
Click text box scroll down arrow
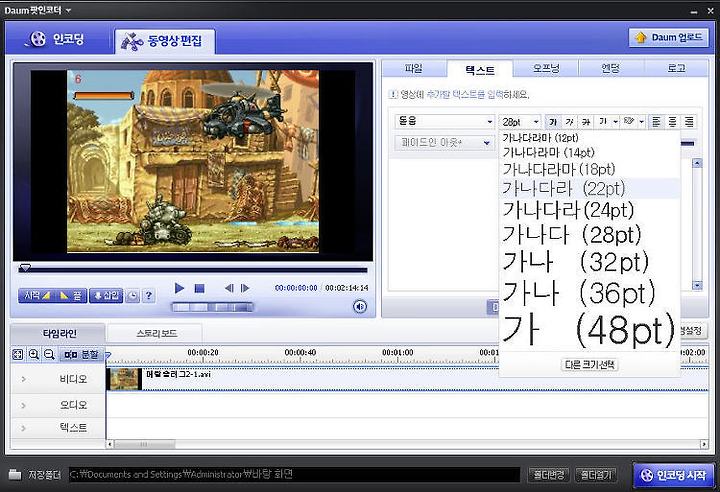(x=697, y=285)
